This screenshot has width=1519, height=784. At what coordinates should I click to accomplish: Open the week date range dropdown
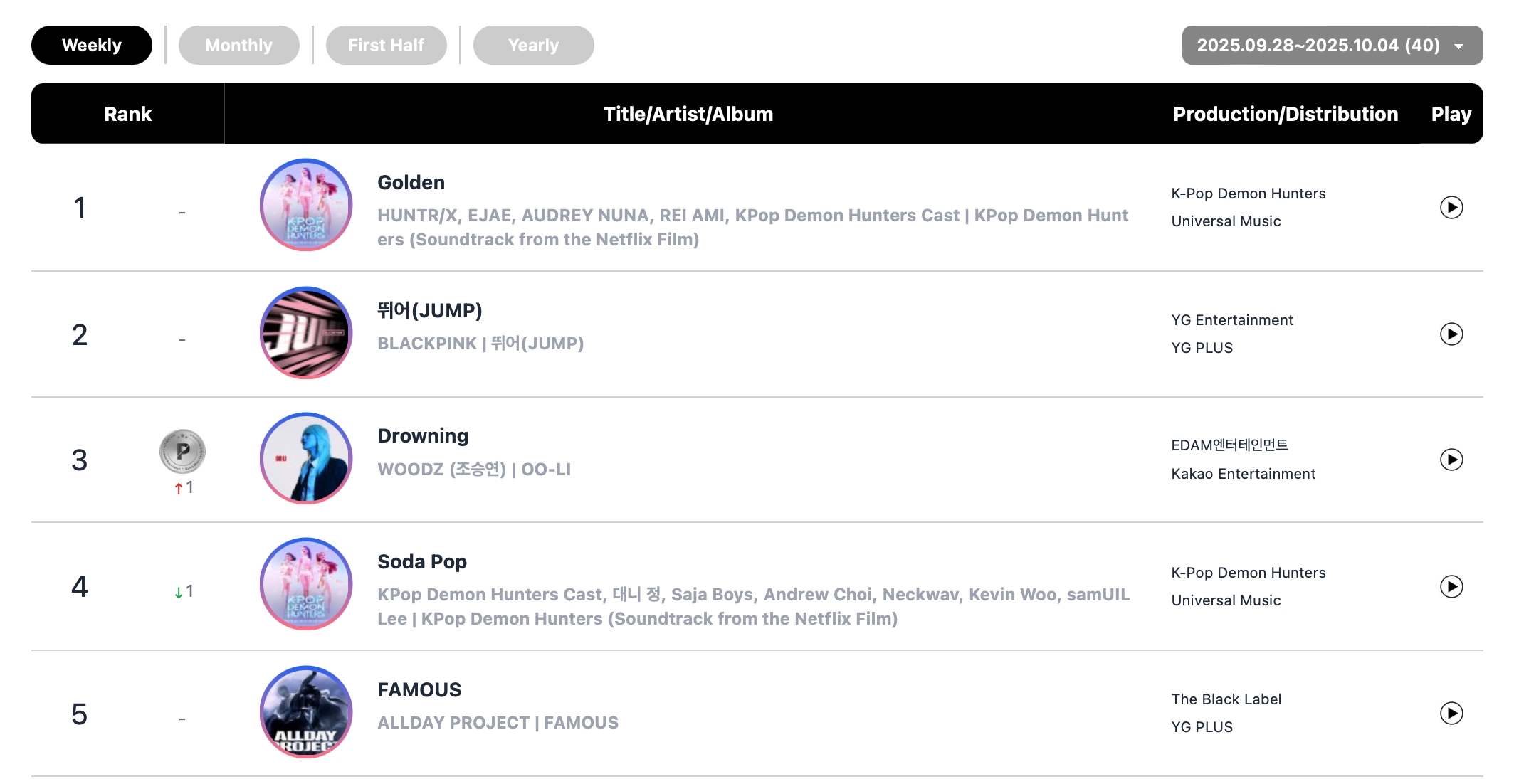[x=1332, y=45]
